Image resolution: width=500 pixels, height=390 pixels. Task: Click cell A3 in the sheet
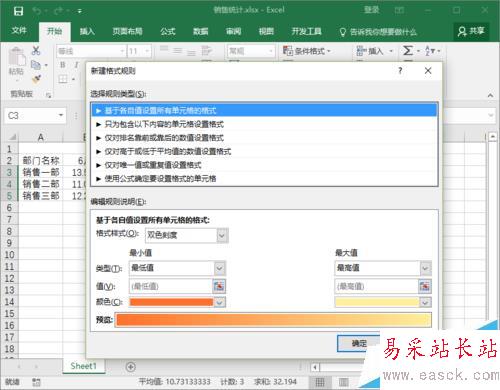pos(41,172)
